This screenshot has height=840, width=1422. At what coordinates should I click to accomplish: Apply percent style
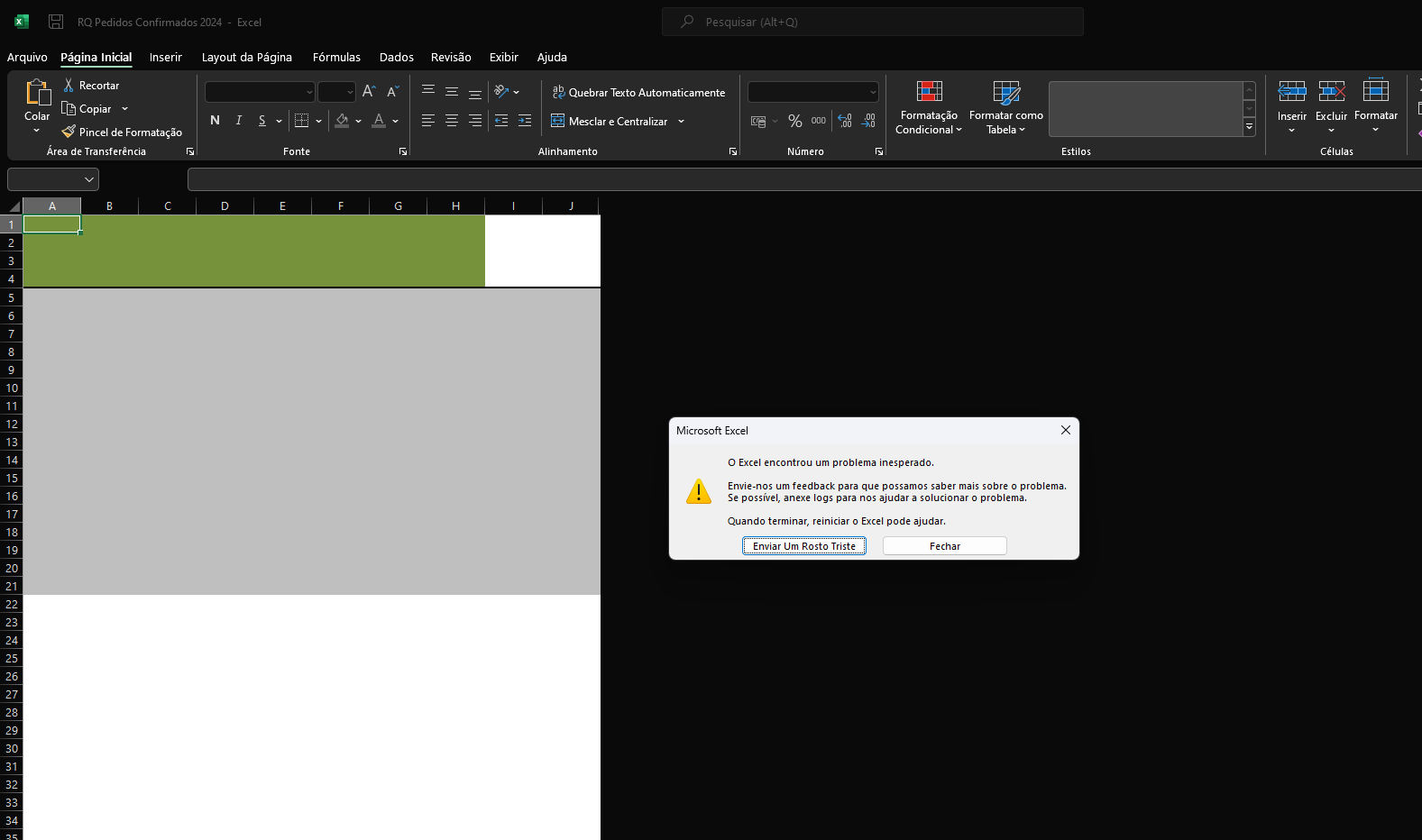795,121
